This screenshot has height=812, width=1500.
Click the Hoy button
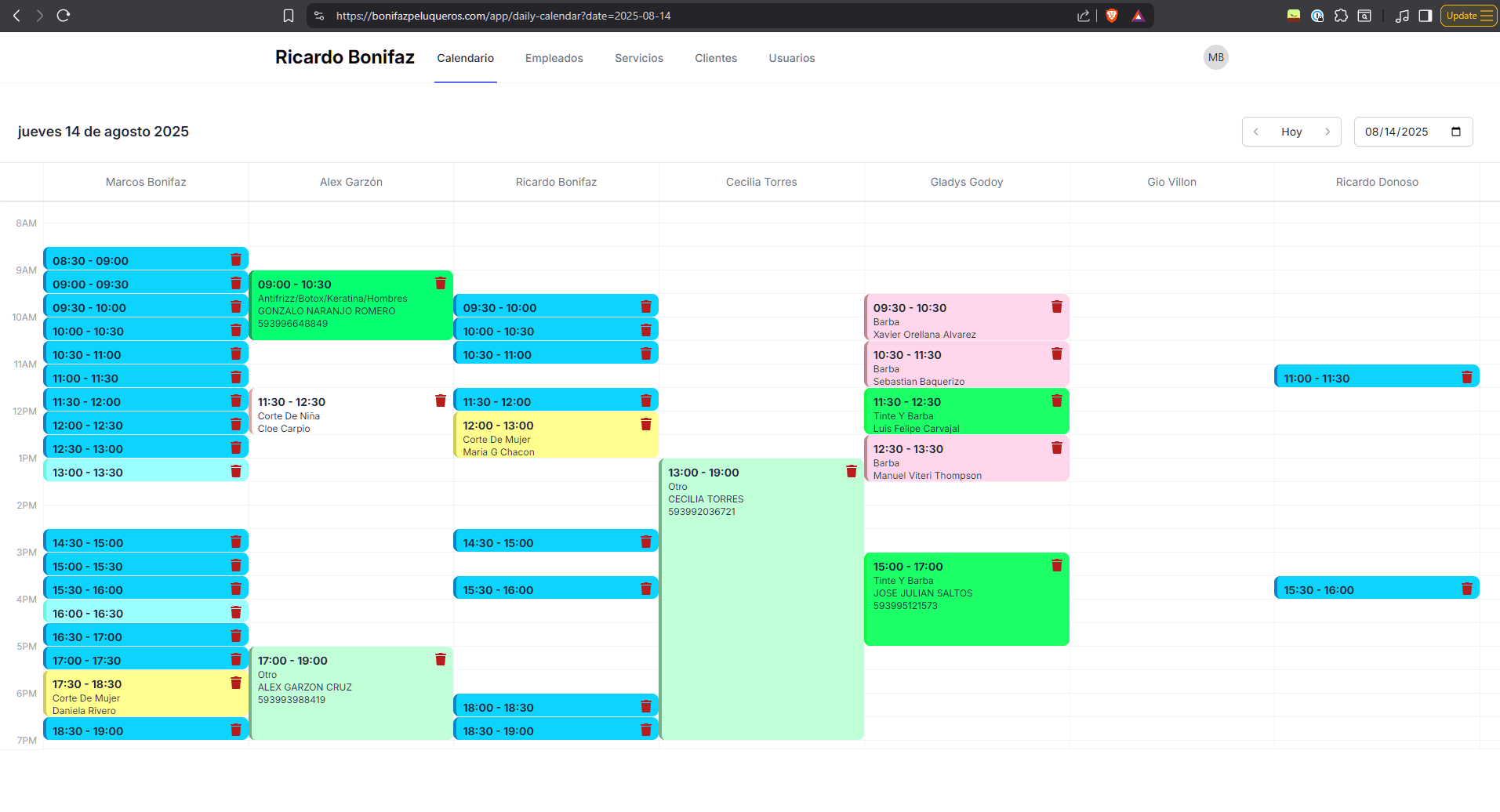1291,132
